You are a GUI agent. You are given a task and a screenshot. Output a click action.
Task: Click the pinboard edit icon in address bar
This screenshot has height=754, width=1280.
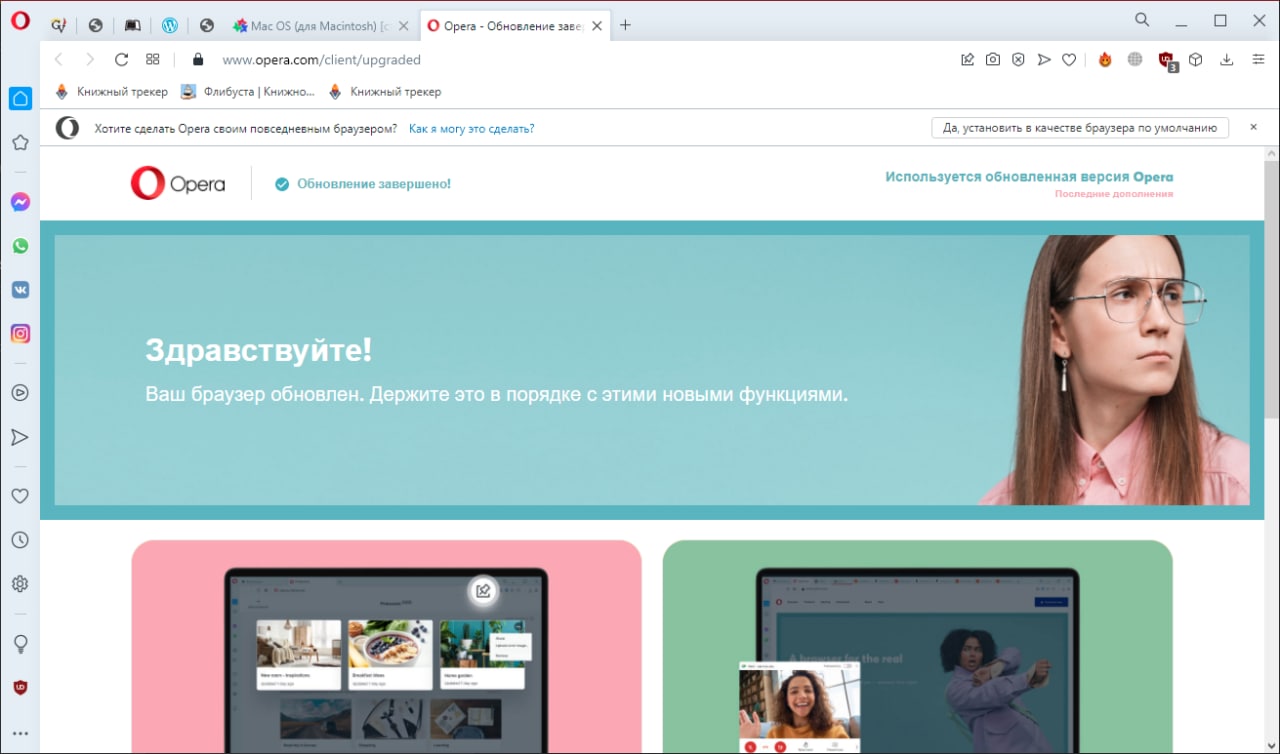(967, 60)
